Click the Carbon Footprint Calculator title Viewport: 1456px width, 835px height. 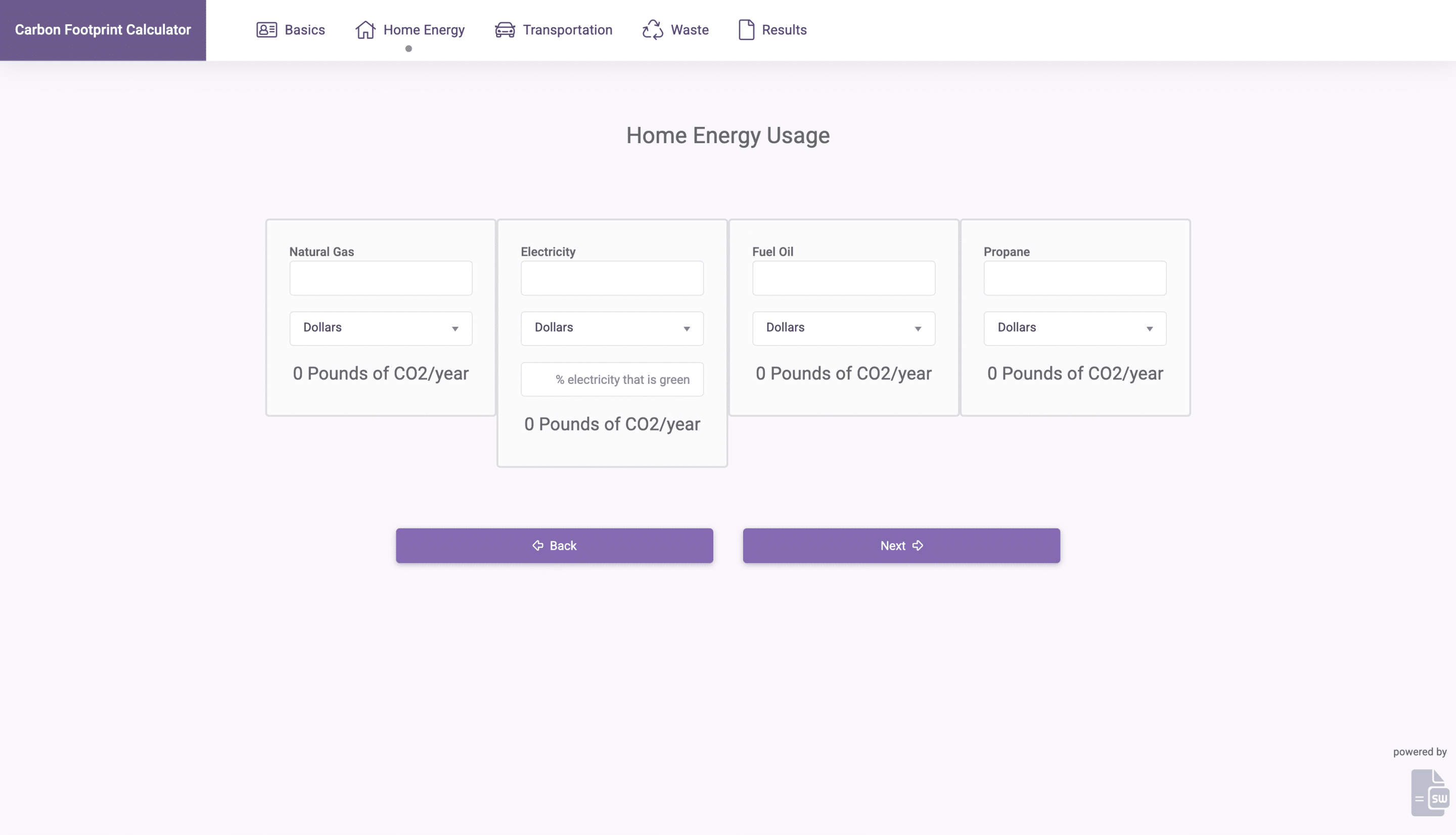point(103,30)
